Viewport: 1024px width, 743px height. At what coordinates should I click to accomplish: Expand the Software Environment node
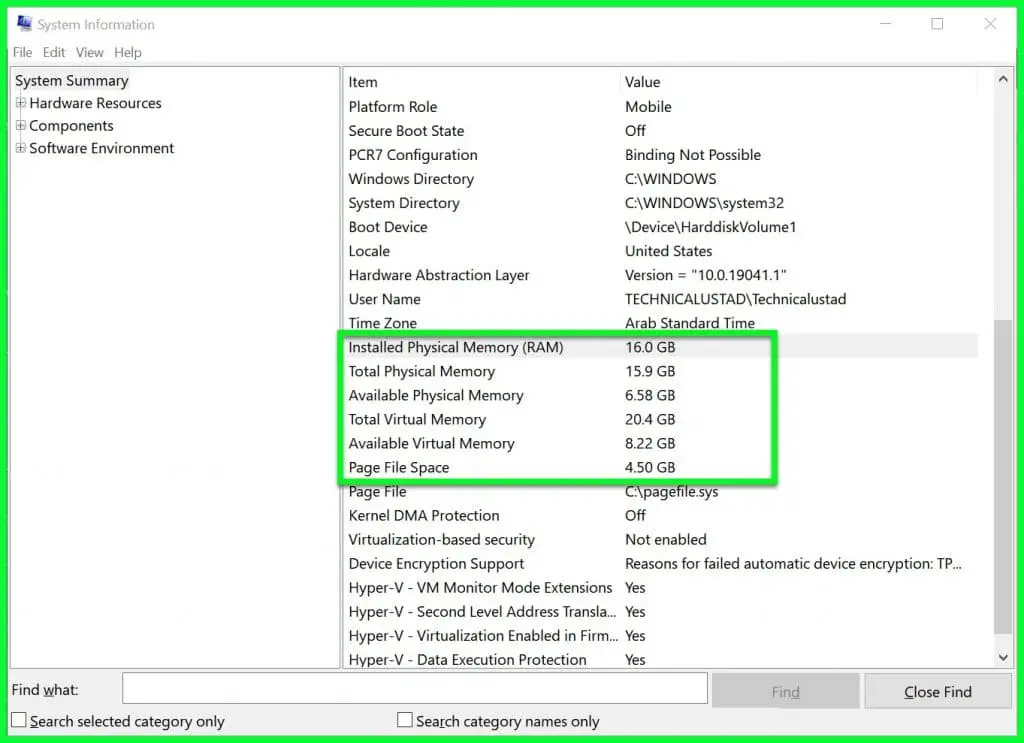20,148
